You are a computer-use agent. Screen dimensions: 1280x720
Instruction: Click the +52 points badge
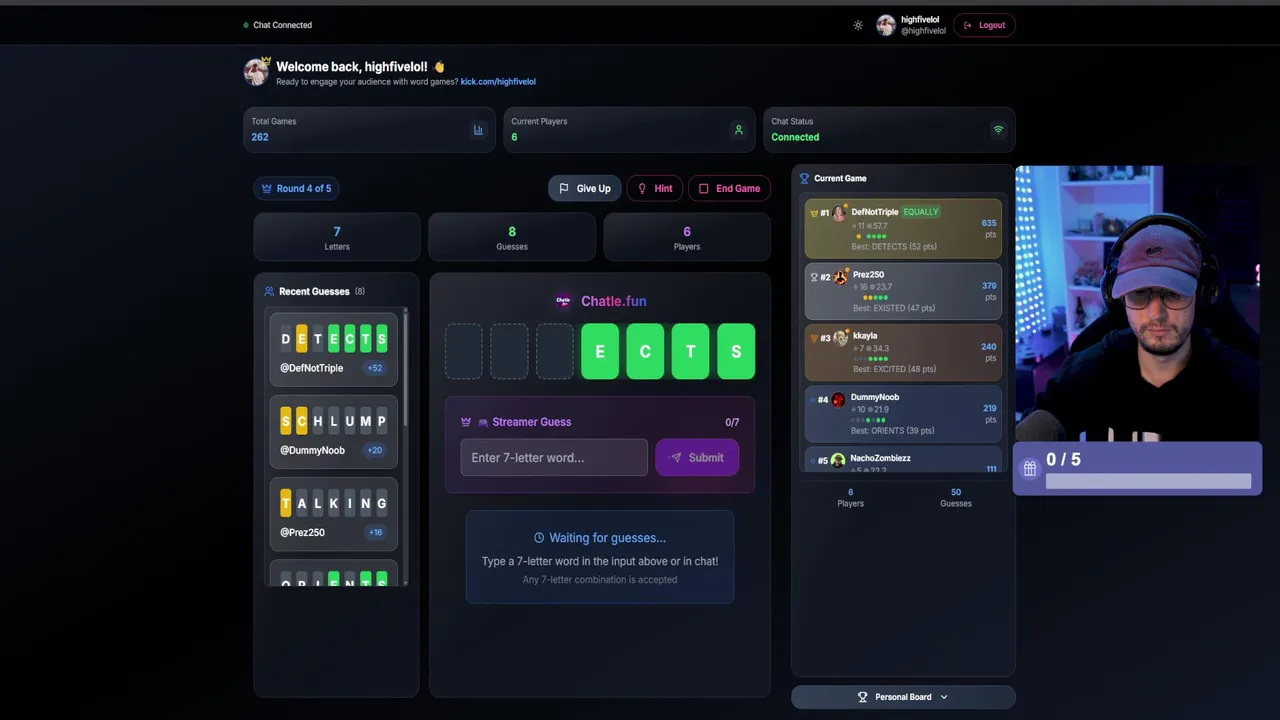(x=375, y=368)
